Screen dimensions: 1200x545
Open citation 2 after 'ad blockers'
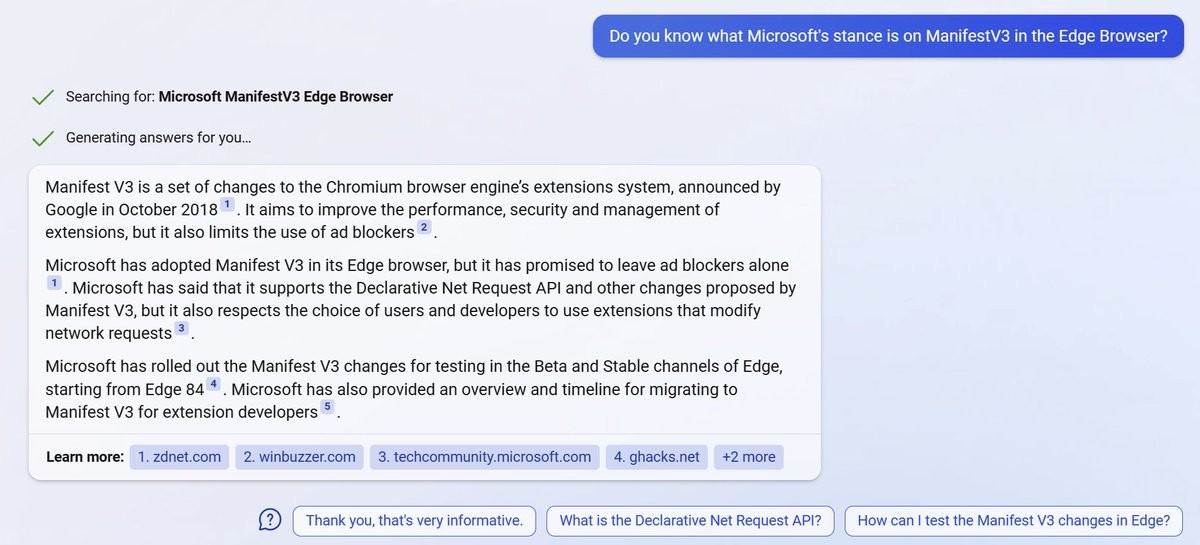[x=424, y=228]
